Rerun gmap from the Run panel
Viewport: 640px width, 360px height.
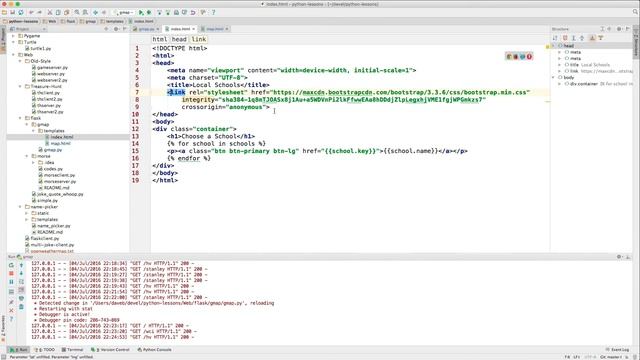pyautogui.click(x=11, y=265)
